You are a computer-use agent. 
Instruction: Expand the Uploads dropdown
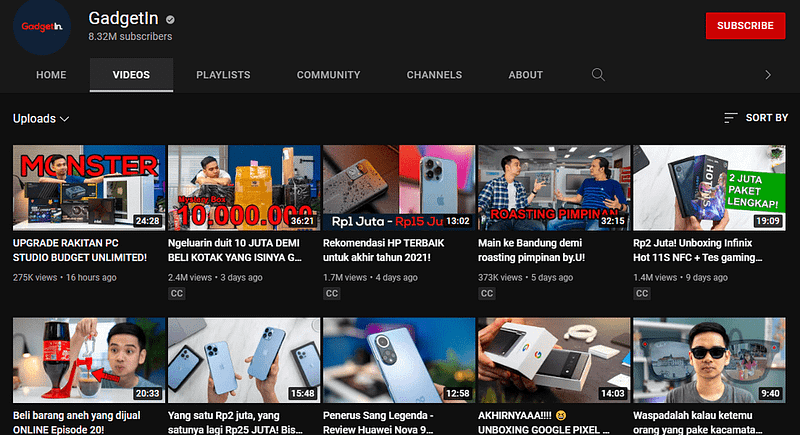41,118
